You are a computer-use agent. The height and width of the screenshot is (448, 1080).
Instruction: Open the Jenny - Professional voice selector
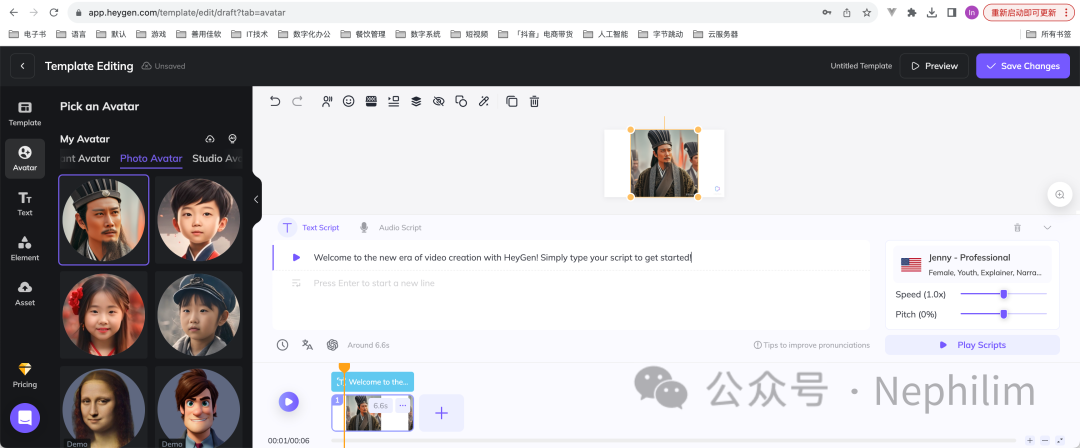[972, 264]
